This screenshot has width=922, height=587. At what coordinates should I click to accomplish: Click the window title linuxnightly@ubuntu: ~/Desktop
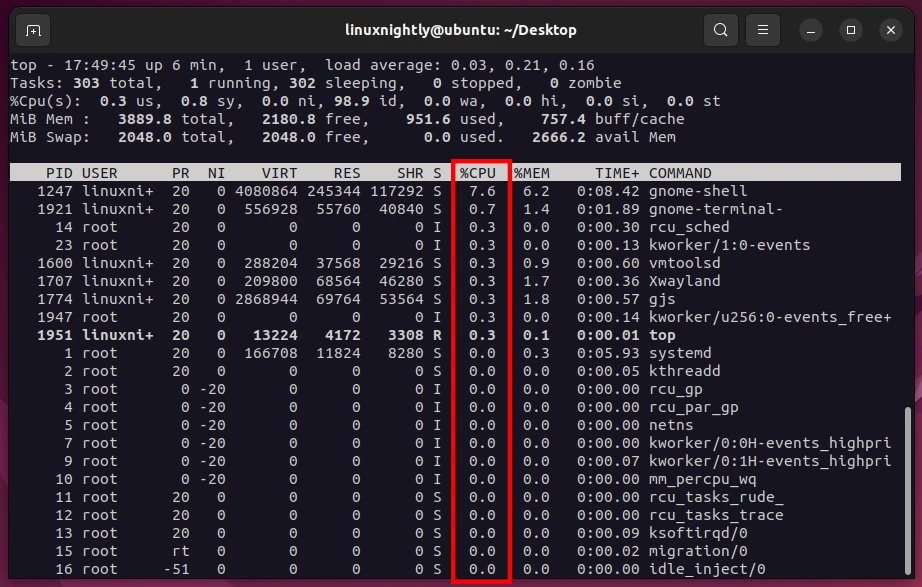coord(460,30)
